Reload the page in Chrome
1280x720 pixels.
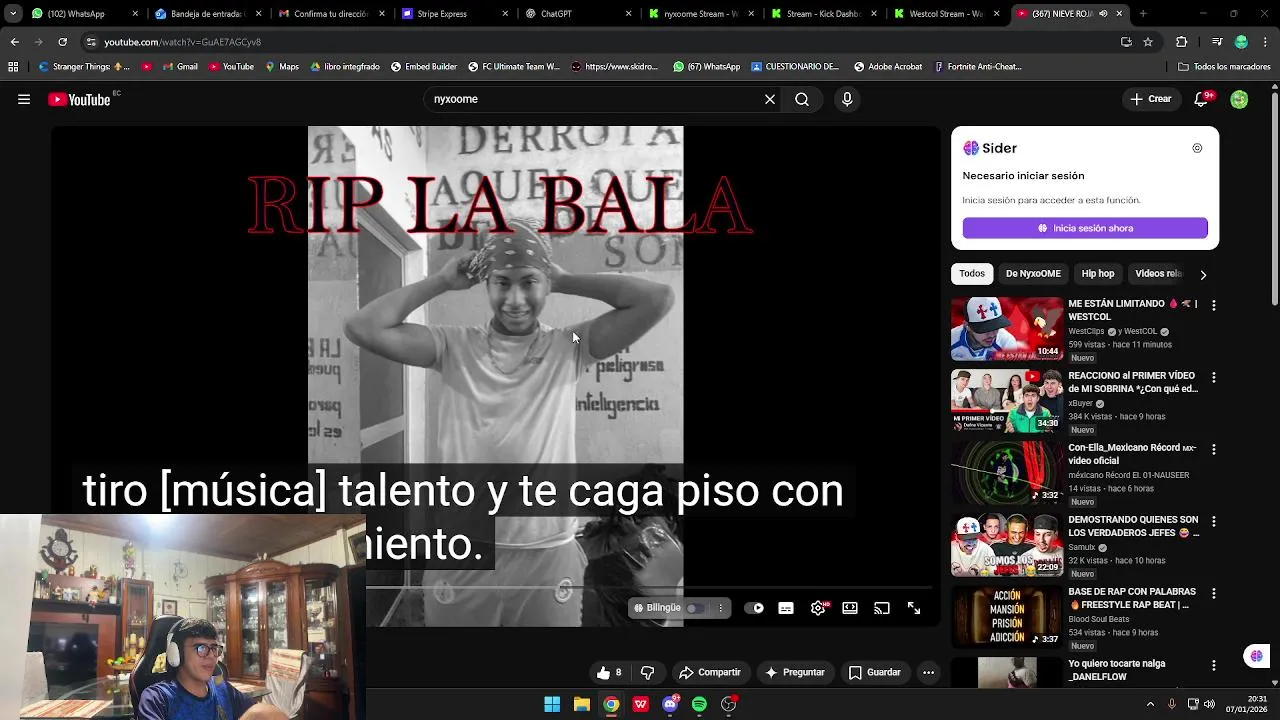[62, 42]
